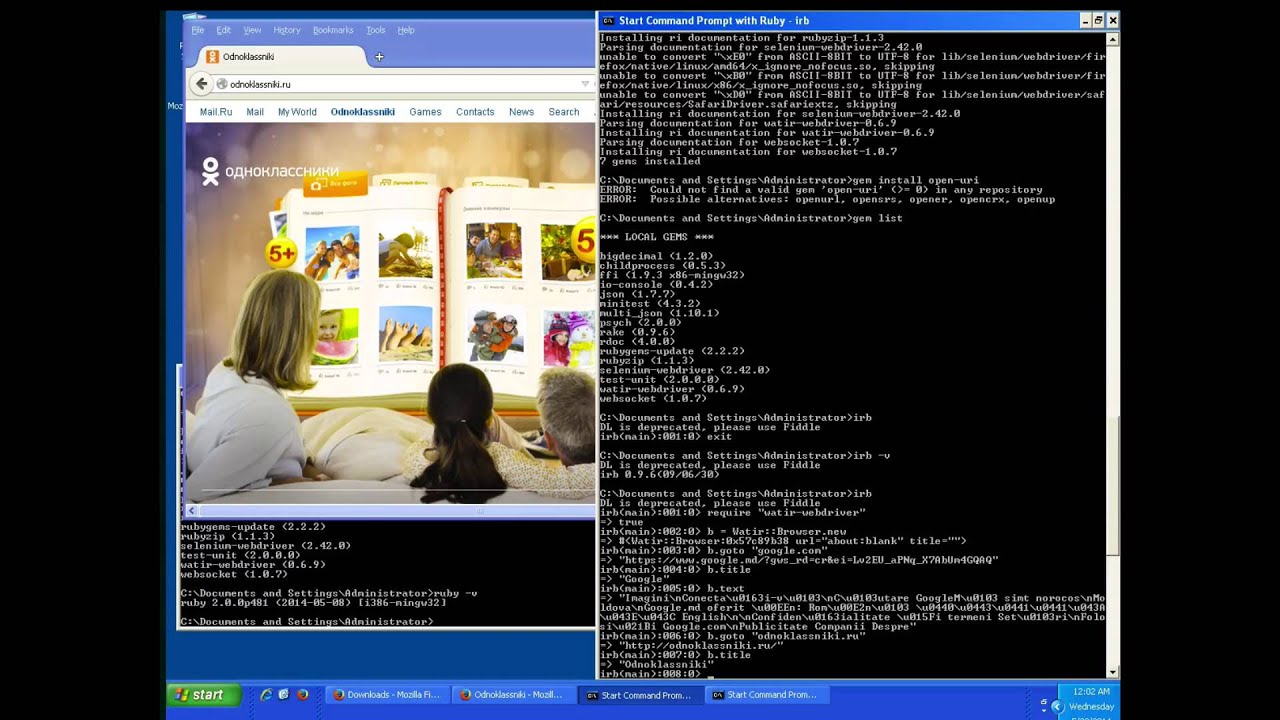The width and height of the screenshot is (1280, 720).
Task: Click the Start button
Action: 204,695
